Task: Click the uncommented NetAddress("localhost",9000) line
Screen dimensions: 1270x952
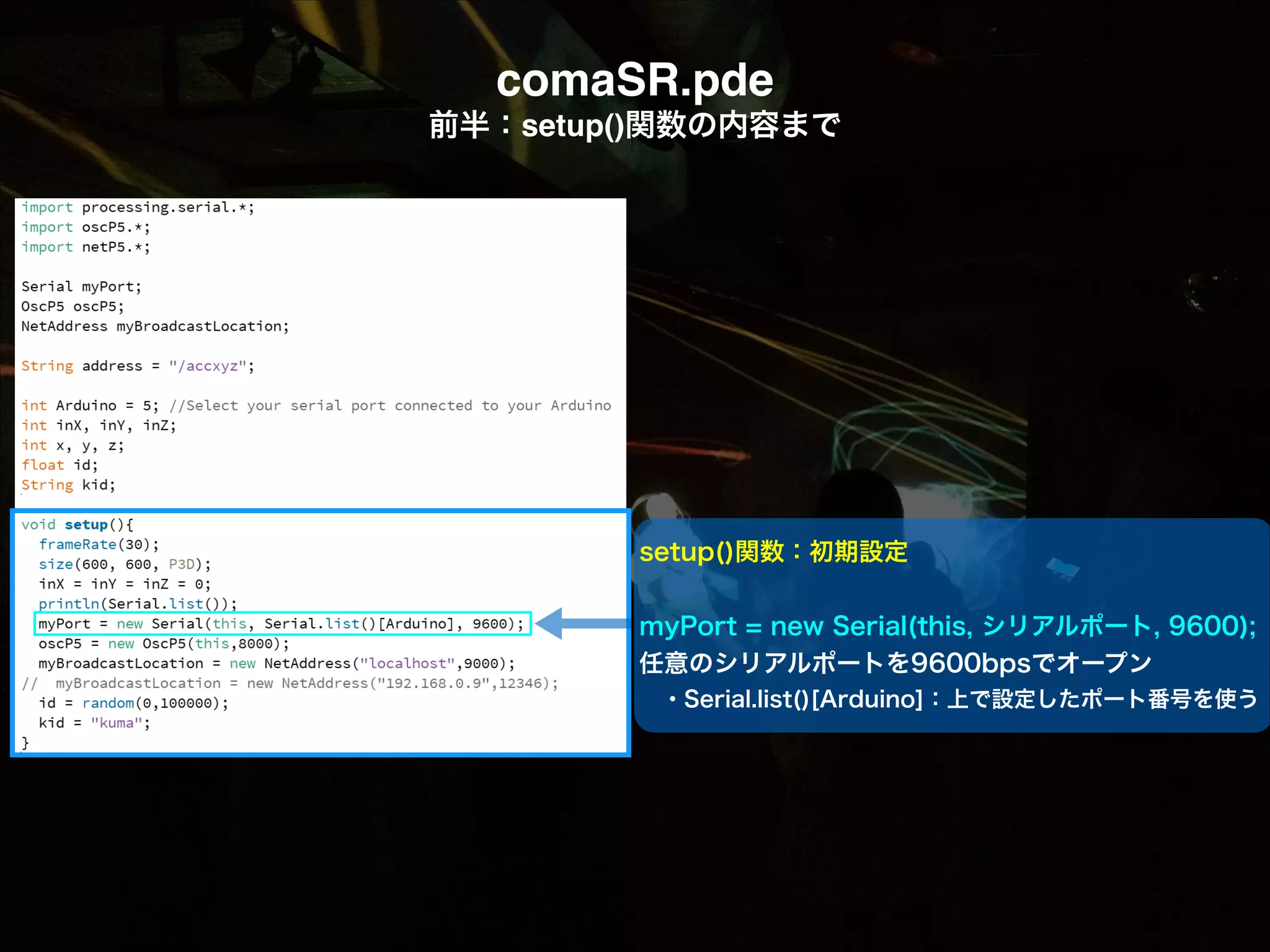Action: coord(277,664)
